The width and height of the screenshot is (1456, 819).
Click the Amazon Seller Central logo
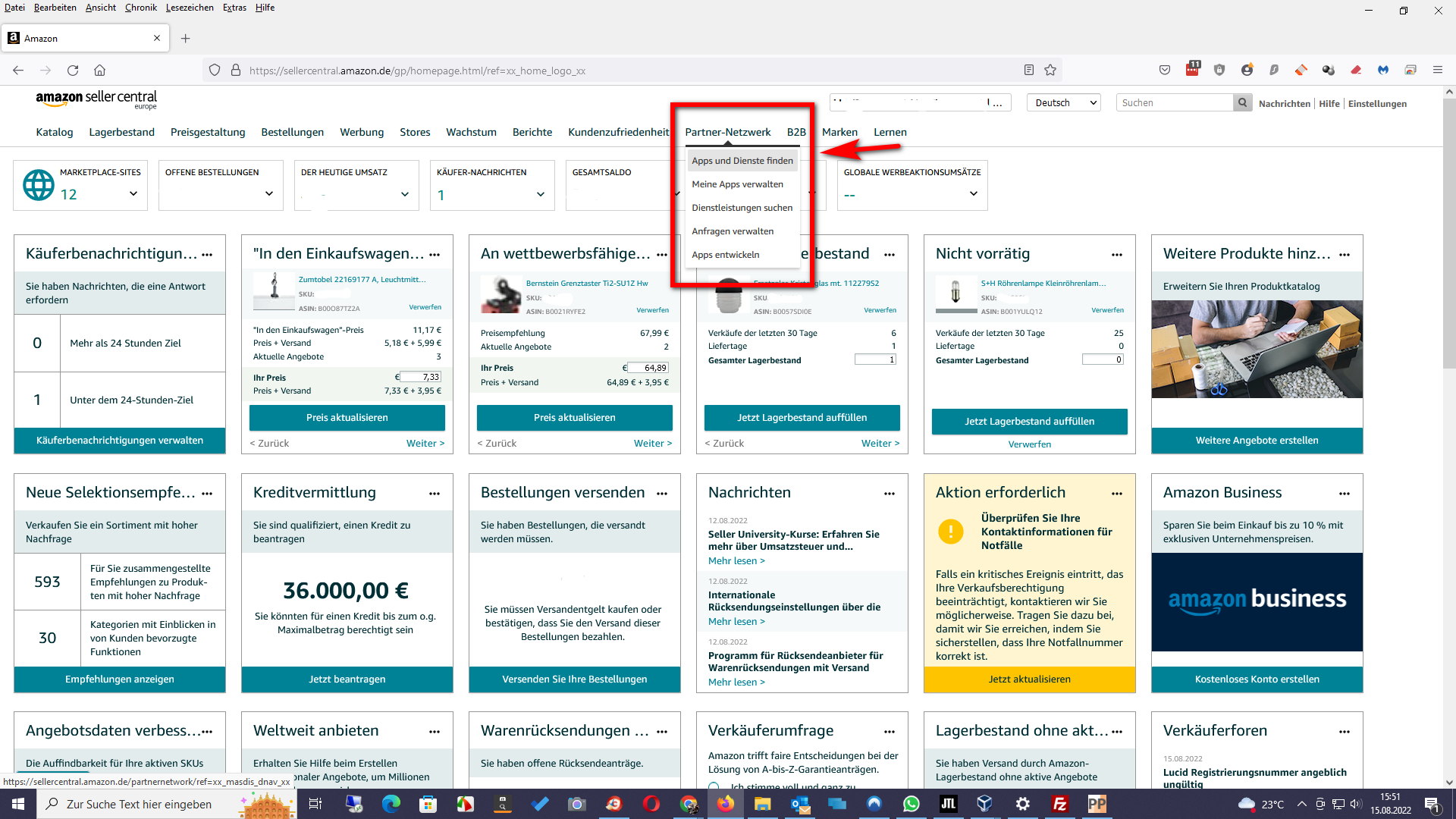pos(96,99)
